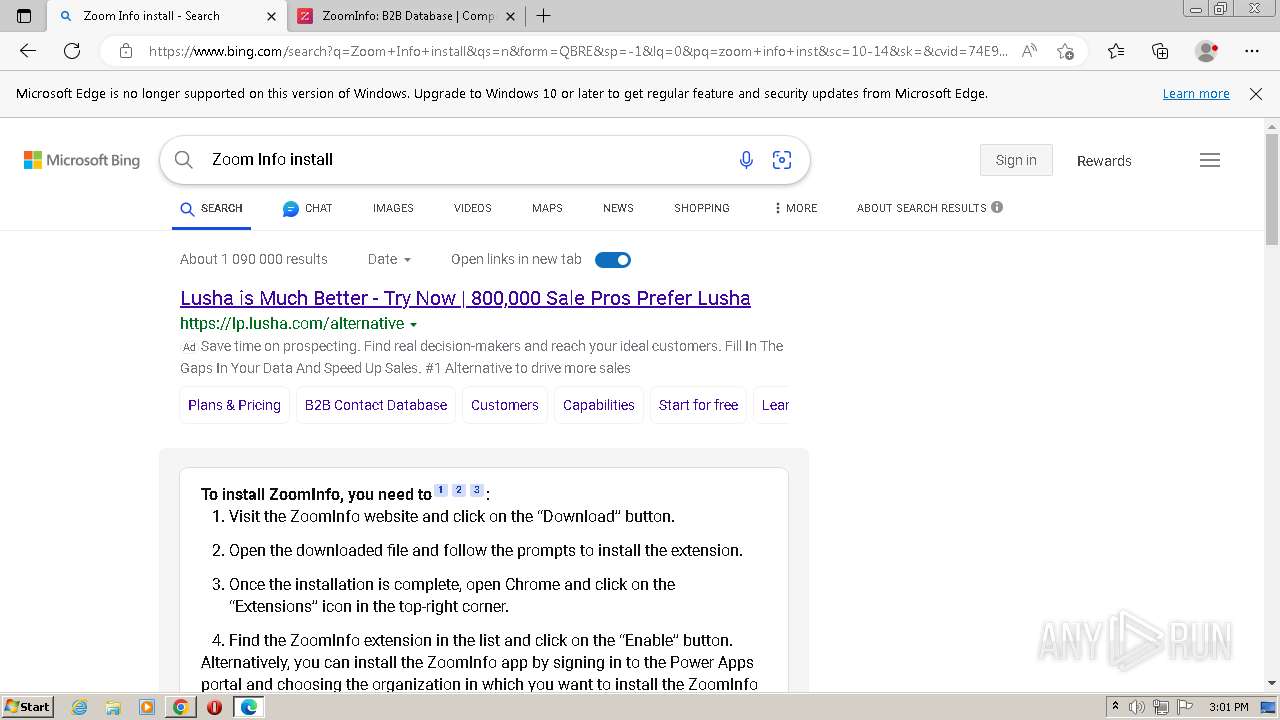Click ABOUT SEARCH RESULTS label
The width and height of the screenshot is (1280, 720).
(921, 208)
